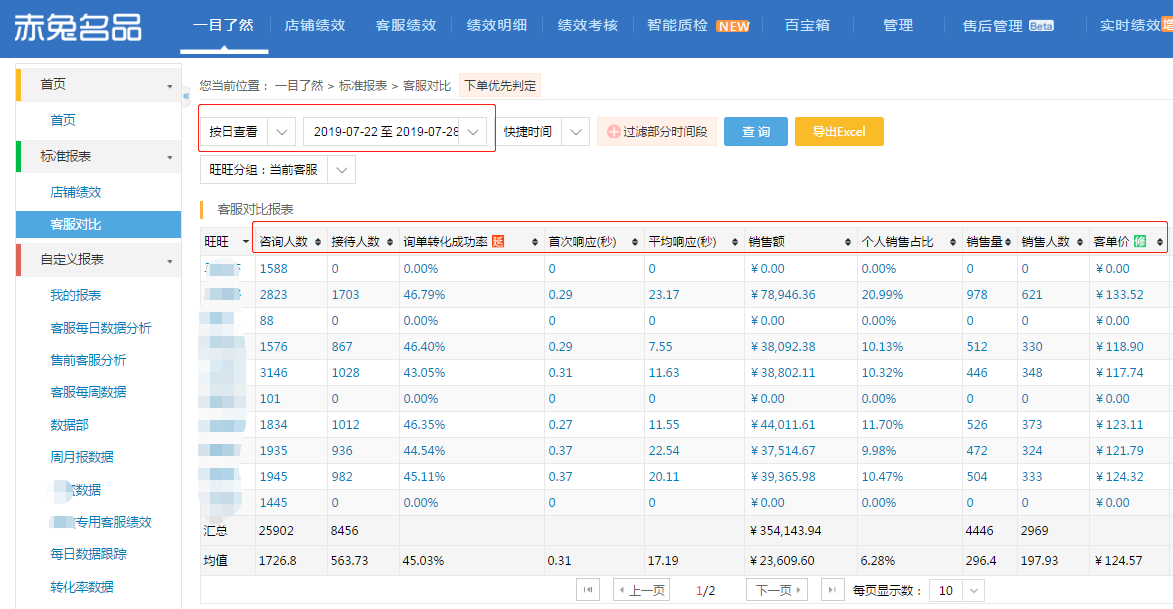The image size is (1173, 609).
Task: Click sort icon on 销售人数 column
Action: coord(1079,242)
